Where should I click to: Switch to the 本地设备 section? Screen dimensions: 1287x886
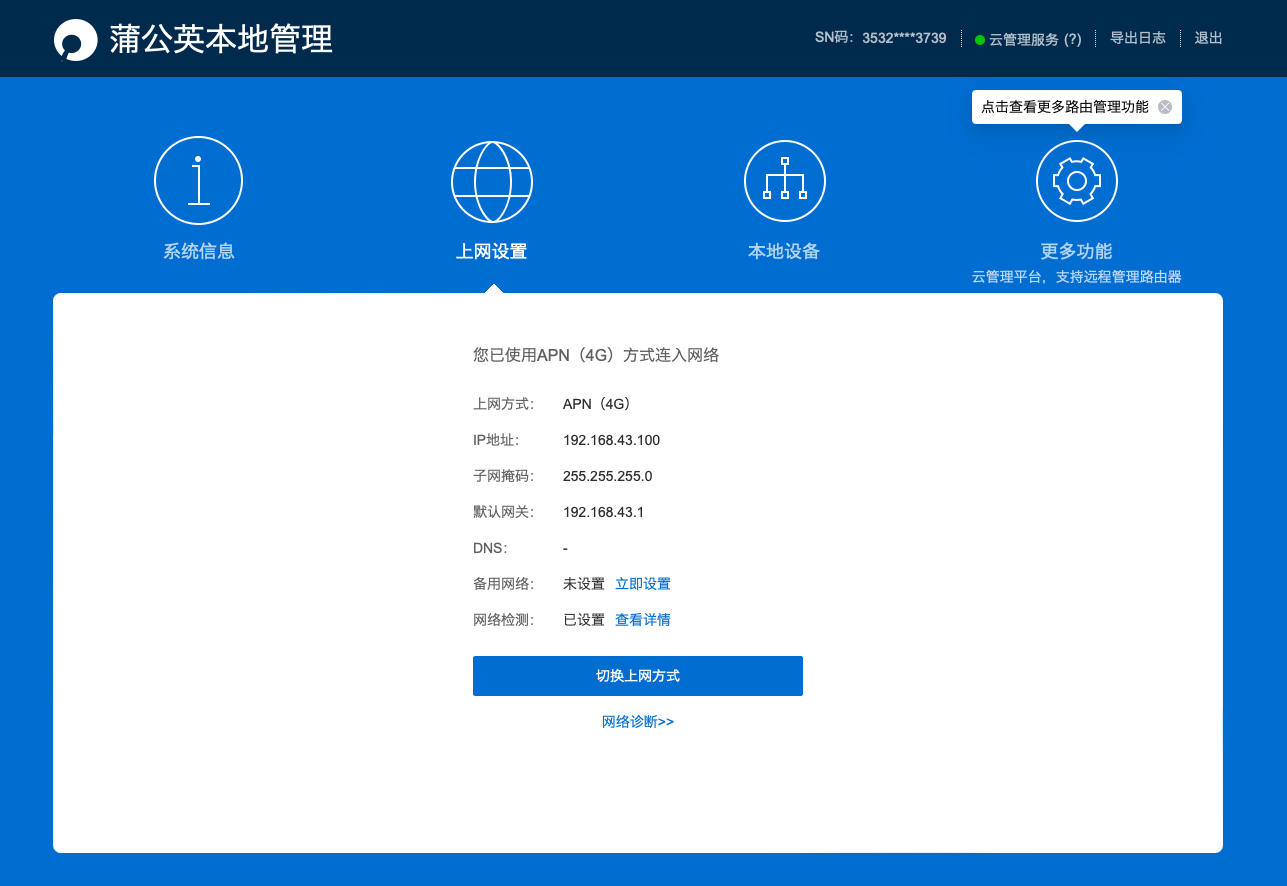[x=784, y=251]
